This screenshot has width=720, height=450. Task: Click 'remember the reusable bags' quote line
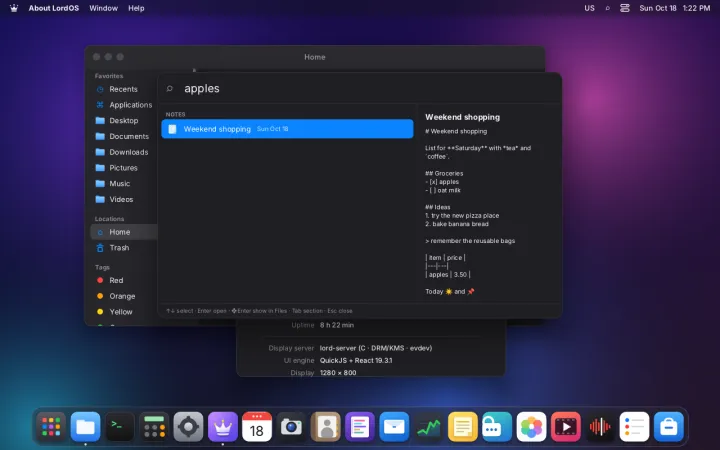[x=472, y=241]
